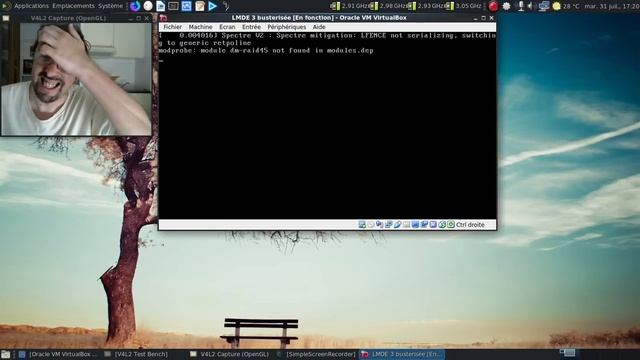Open the Emplacements menu in top panel

pos(73,6)
